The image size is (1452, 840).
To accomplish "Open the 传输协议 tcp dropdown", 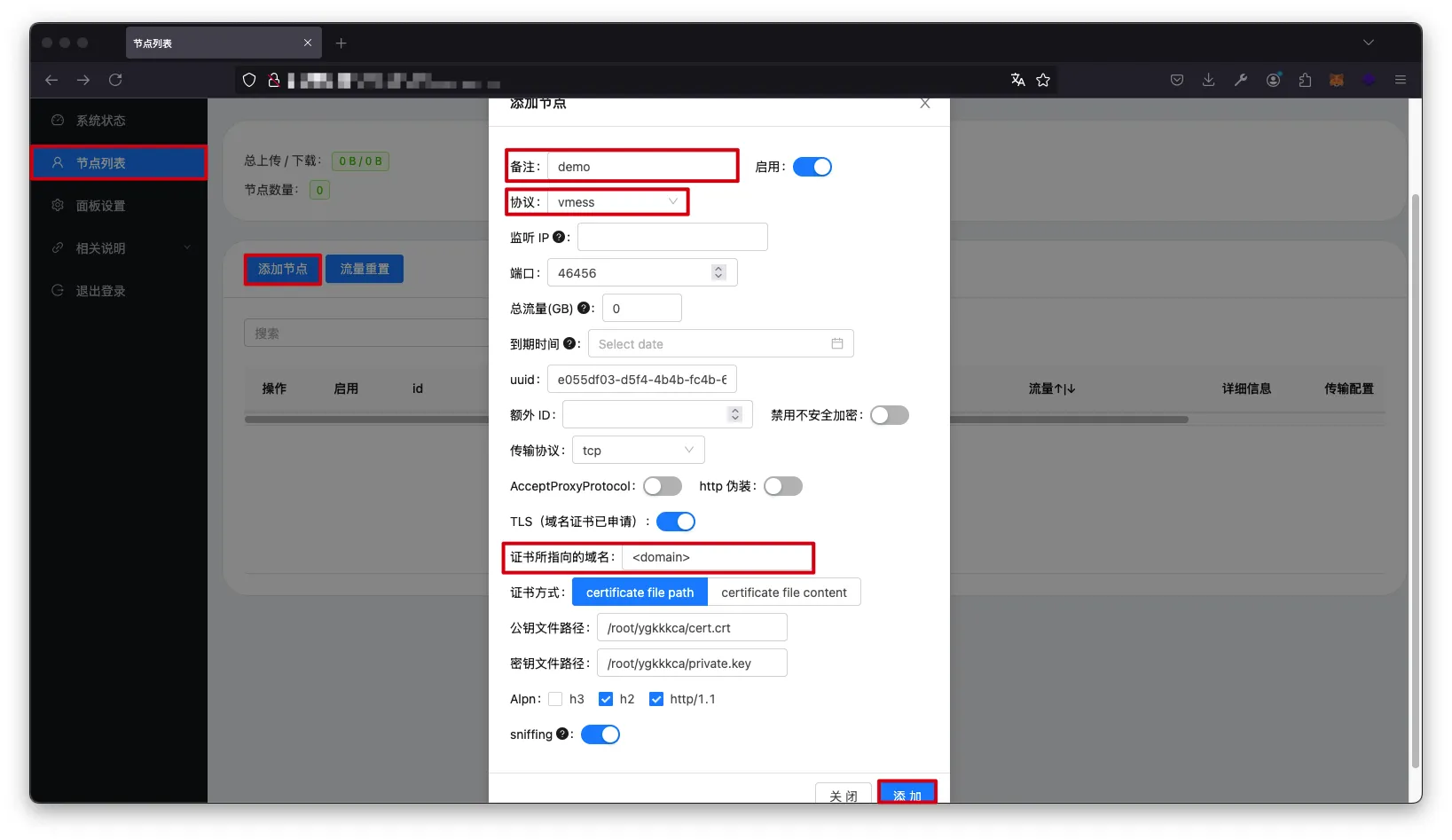I will click(x=638, y=451).
